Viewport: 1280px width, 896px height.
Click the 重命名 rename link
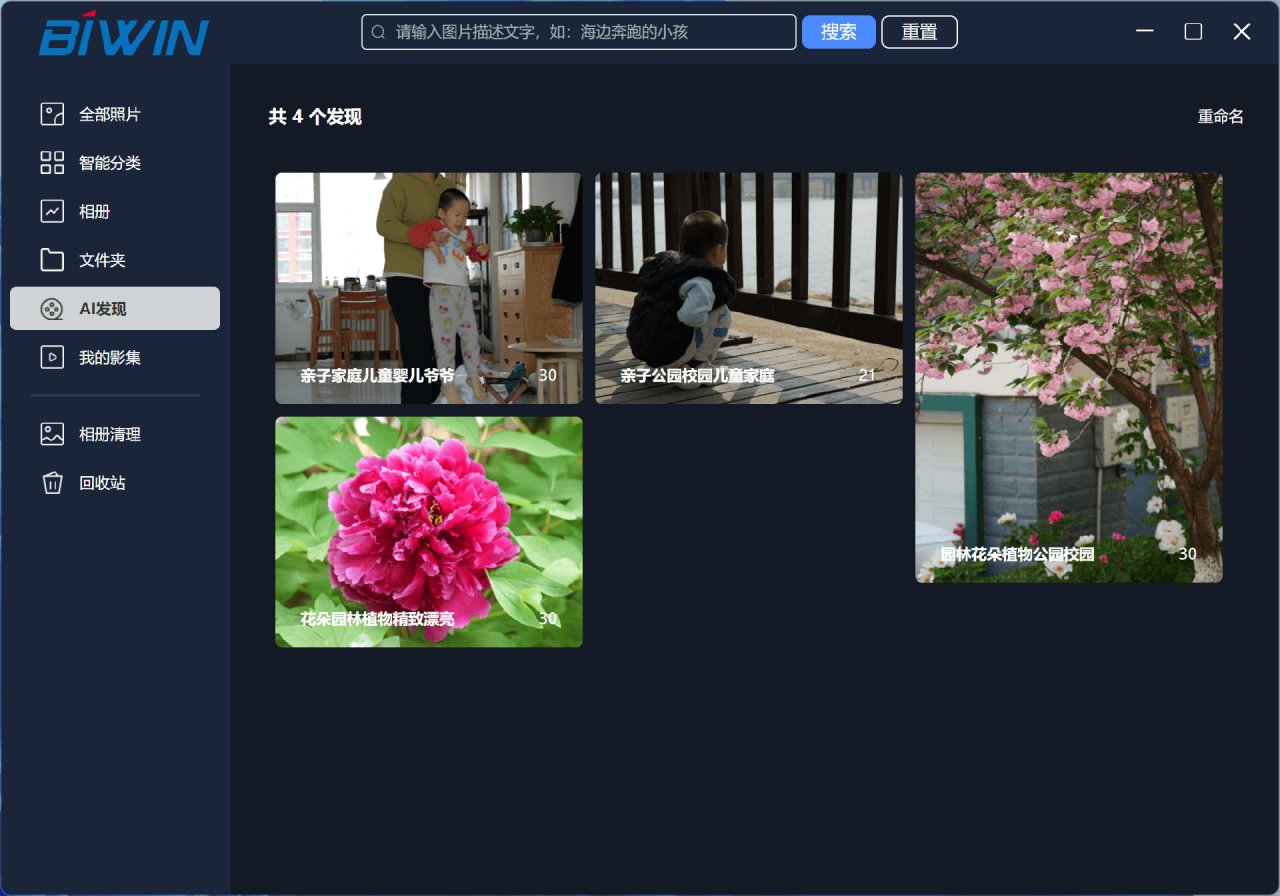pos(1220,117)
